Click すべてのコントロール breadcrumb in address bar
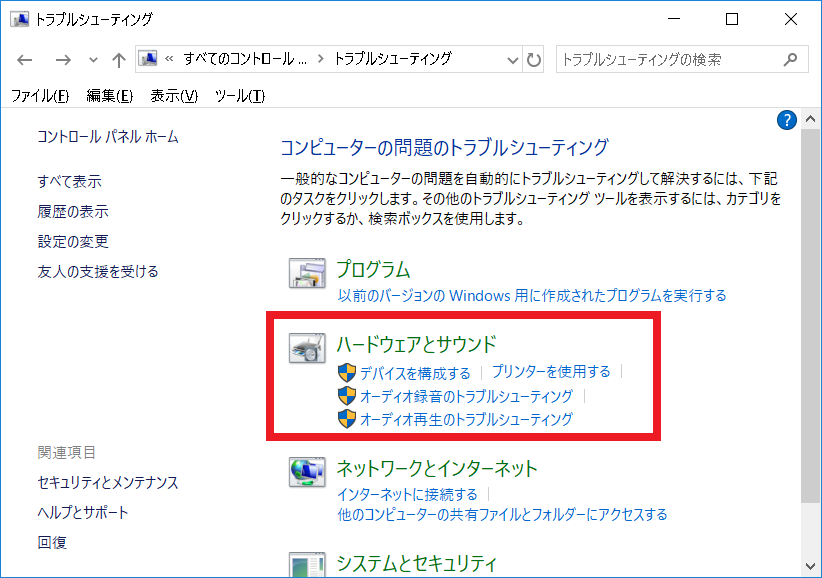 (245, 59)
